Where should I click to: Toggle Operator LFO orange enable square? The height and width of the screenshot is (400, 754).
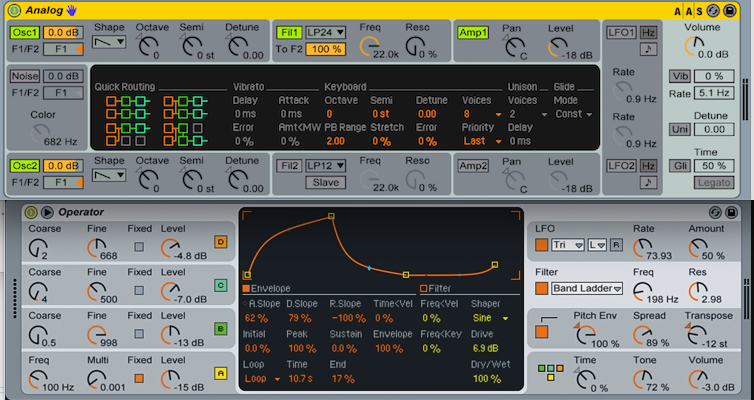541,245
